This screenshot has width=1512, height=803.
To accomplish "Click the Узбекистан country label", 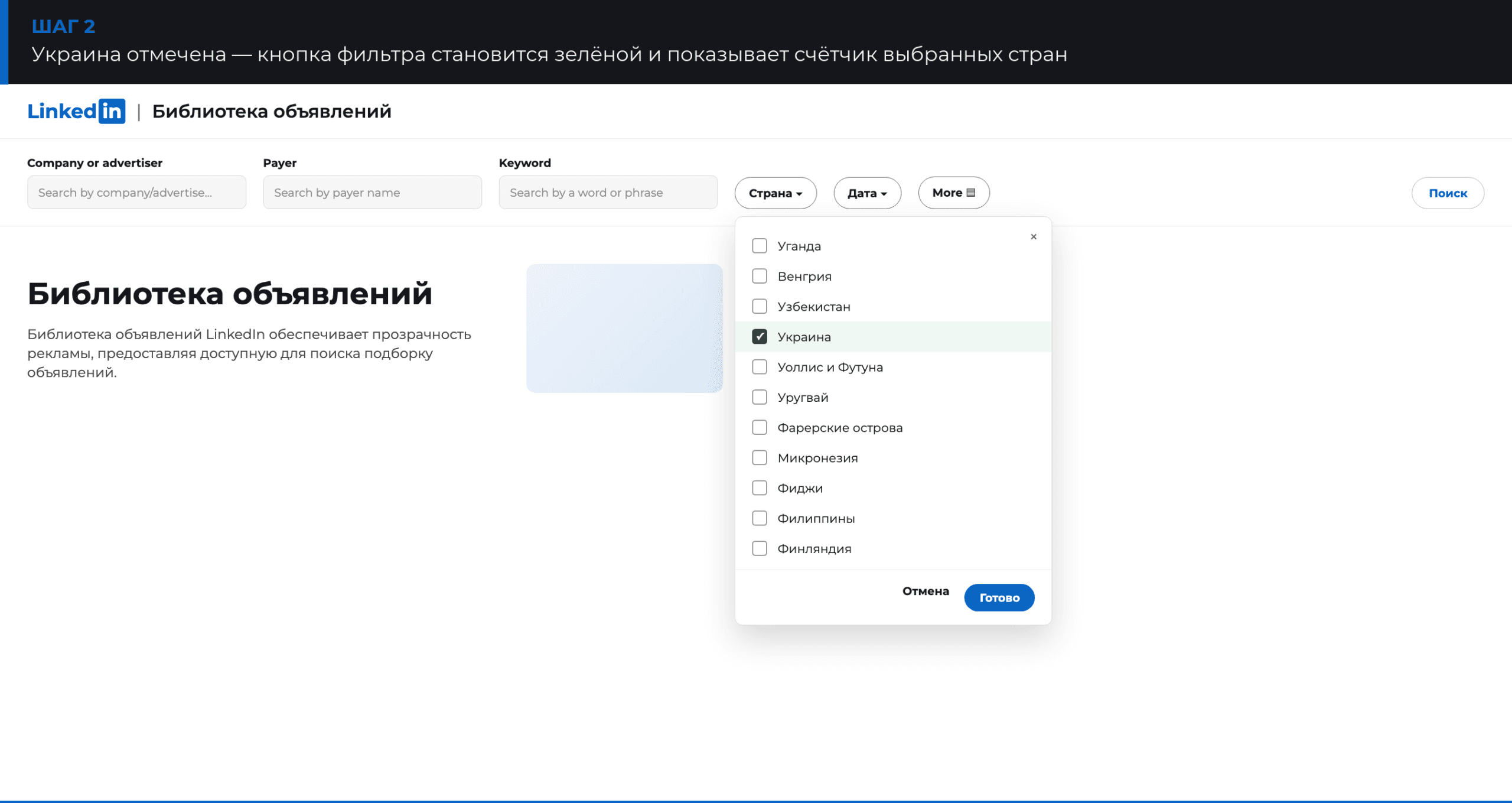I will 814,307.
